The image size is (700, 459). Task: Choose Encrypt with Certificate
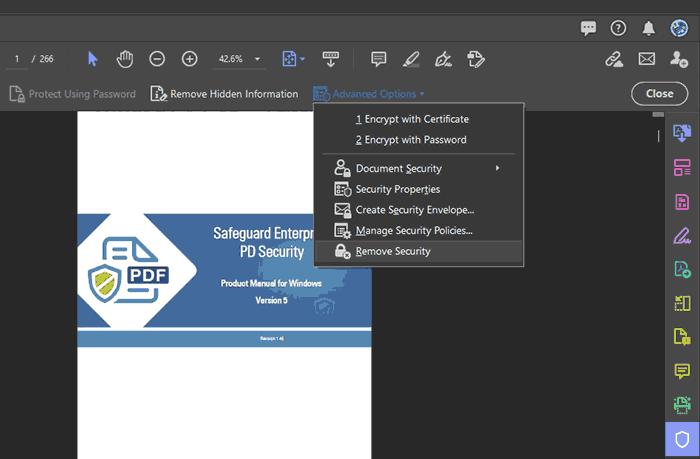pos(419,119)
